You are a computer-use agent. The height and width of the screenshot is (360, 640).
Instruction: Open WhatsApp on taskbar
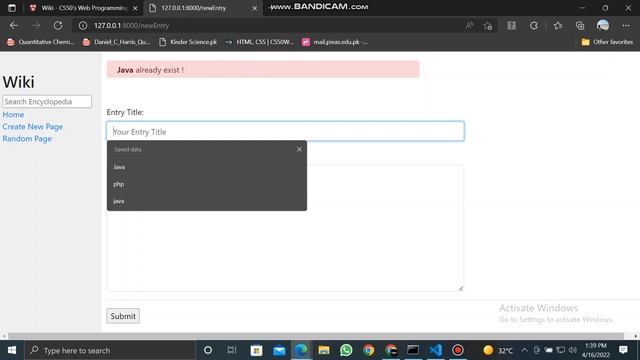pos(346,350)
